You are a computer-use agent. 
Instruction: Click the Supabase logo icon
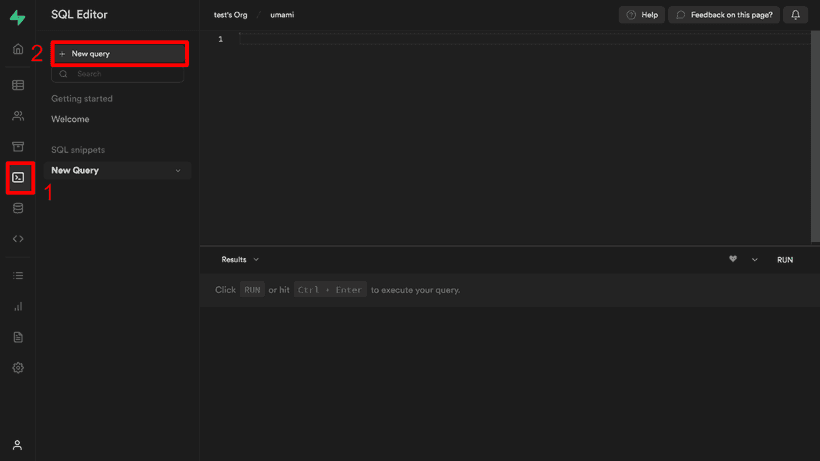pos(17,17)
